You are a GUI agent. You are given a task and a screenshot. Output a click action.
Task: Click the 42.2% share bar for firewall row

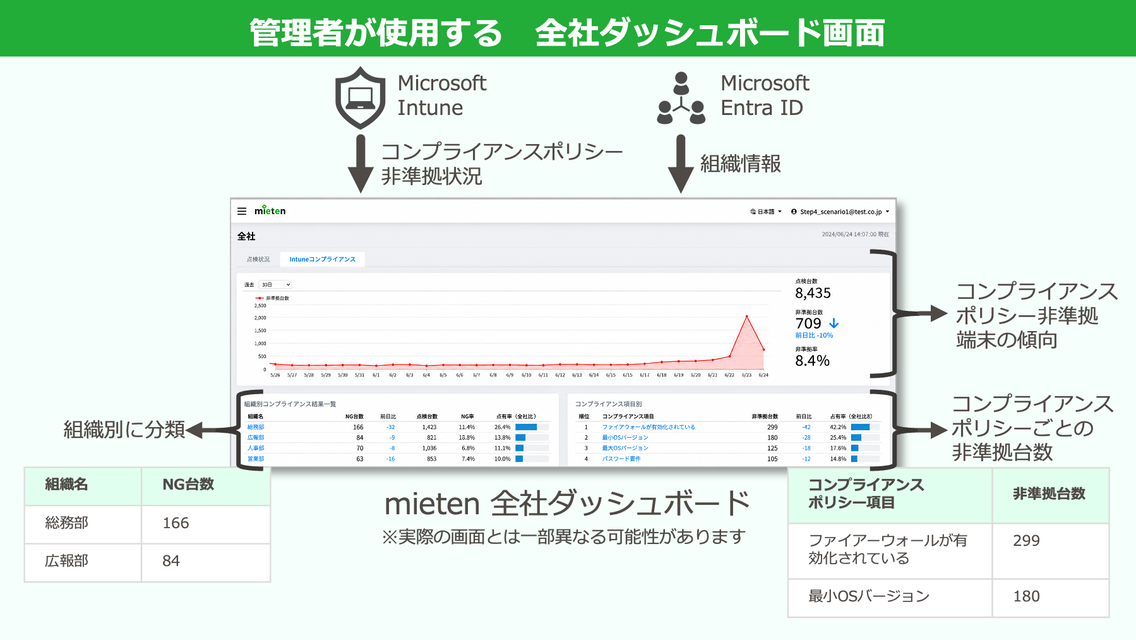click(x=865, y=428)
